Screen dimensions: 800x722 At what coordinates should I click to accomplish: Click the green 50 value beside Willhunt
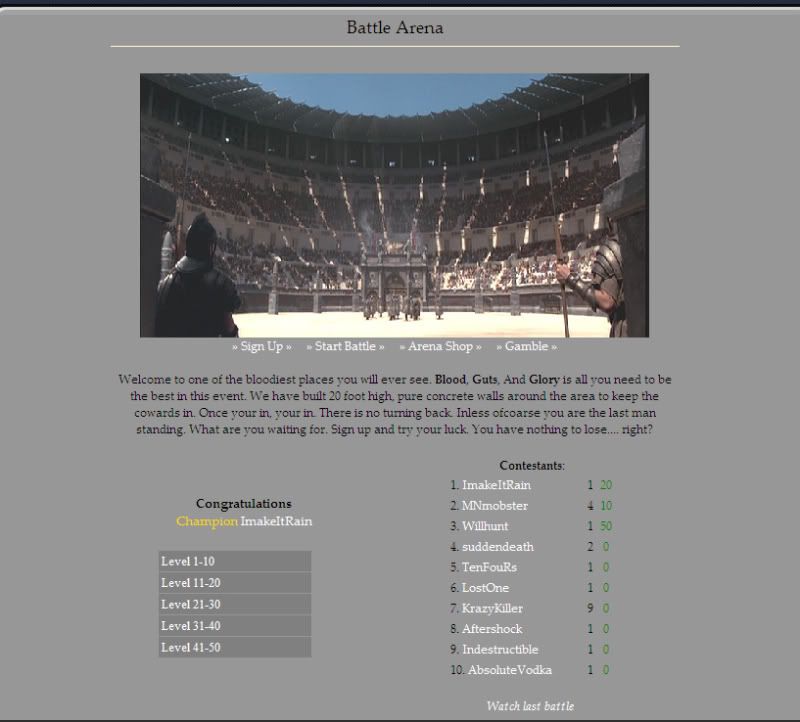(606, 526)
